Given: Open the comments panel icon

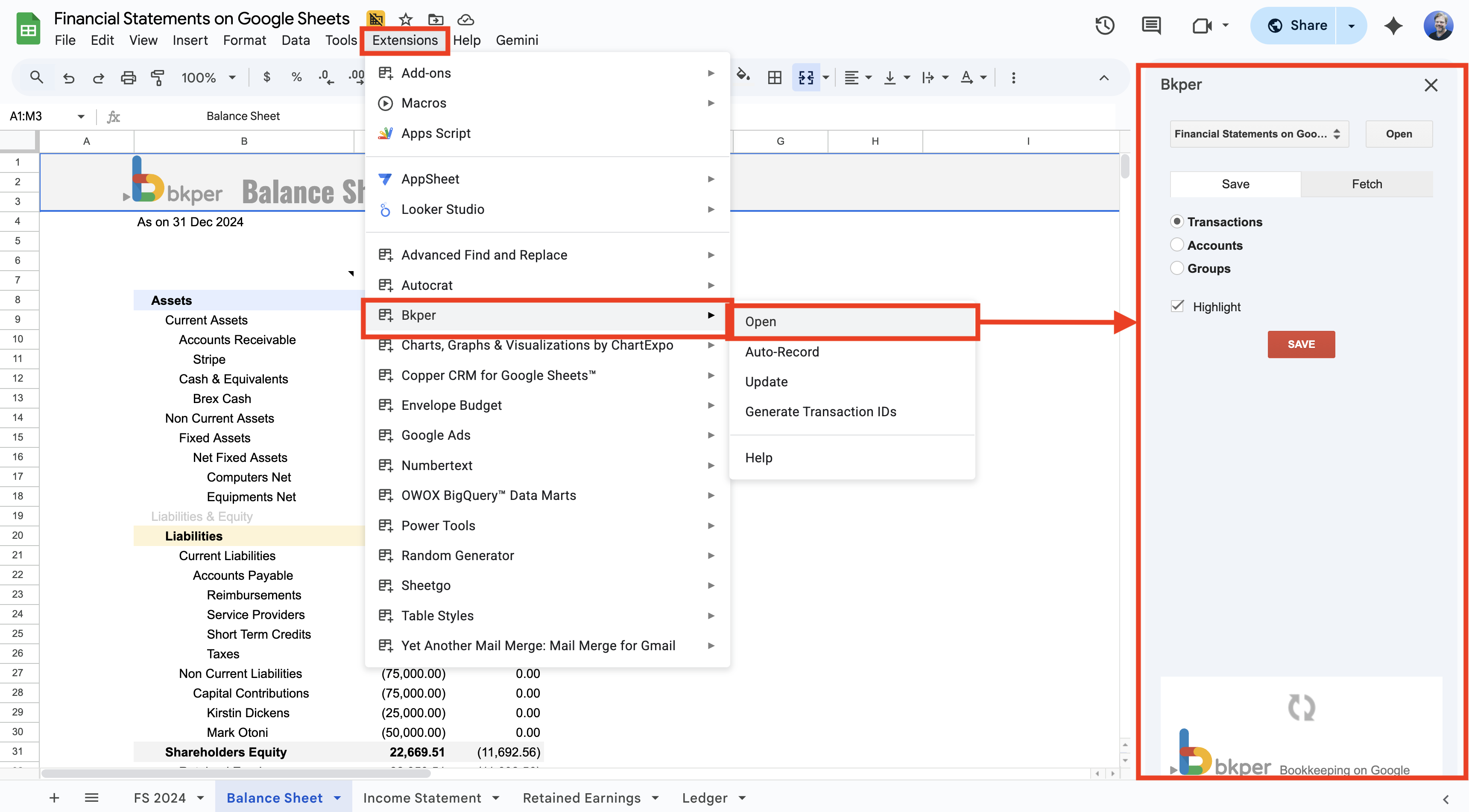Looking at the screenshot, I should pyautogui.click(x=1150, y=25).
